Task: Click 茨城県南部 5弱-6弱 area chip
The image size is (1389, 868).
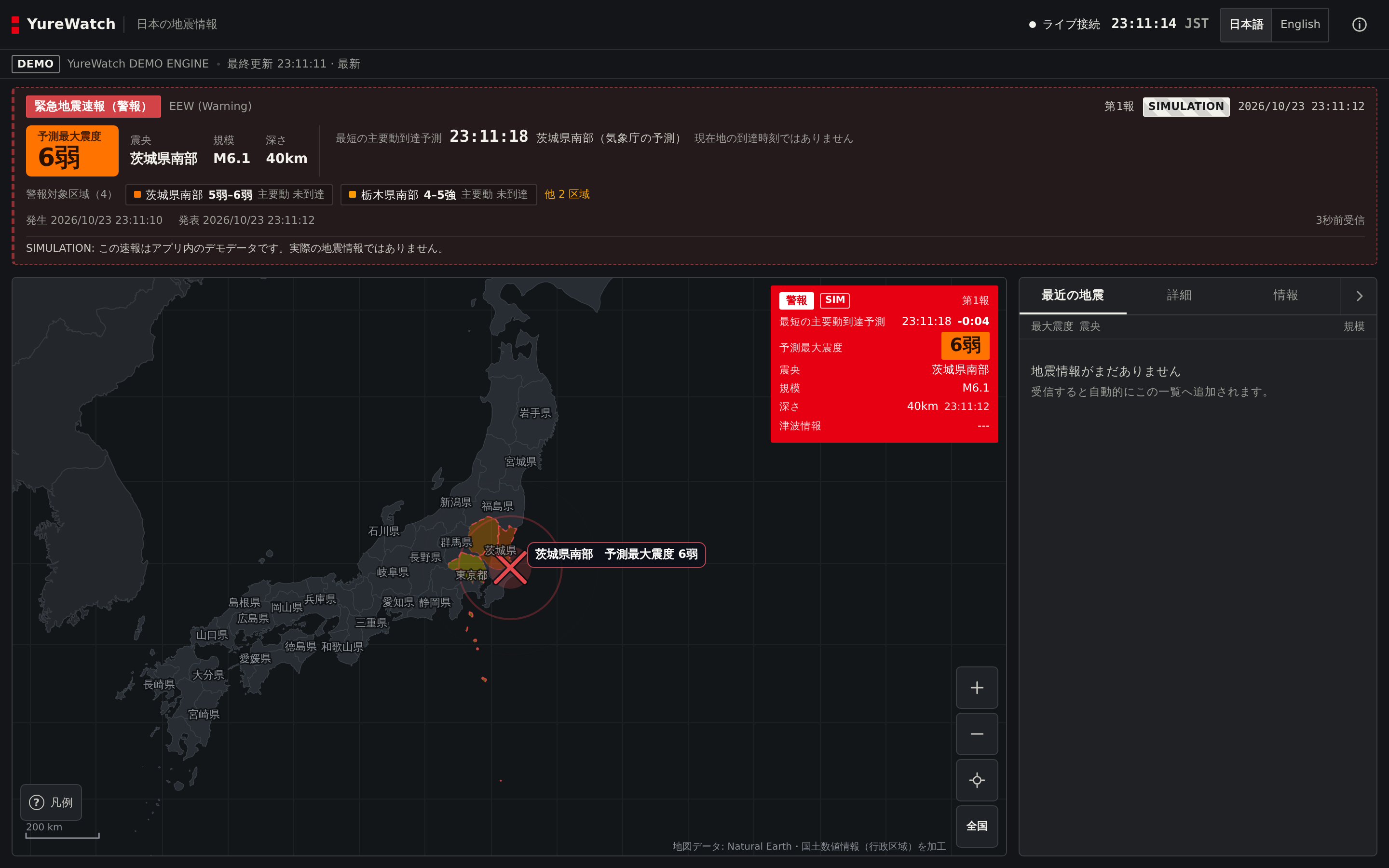Action: tap(229, 195)
